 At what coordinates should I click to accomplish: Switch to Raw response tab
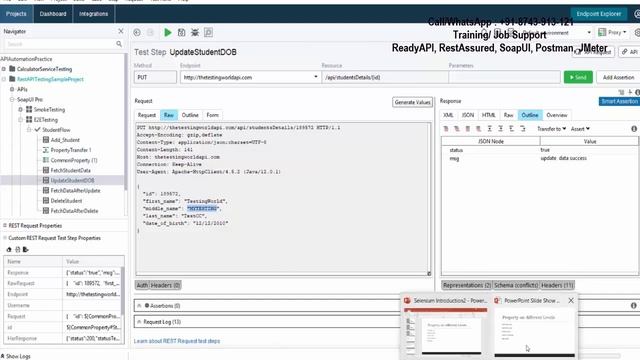point(508,115)
